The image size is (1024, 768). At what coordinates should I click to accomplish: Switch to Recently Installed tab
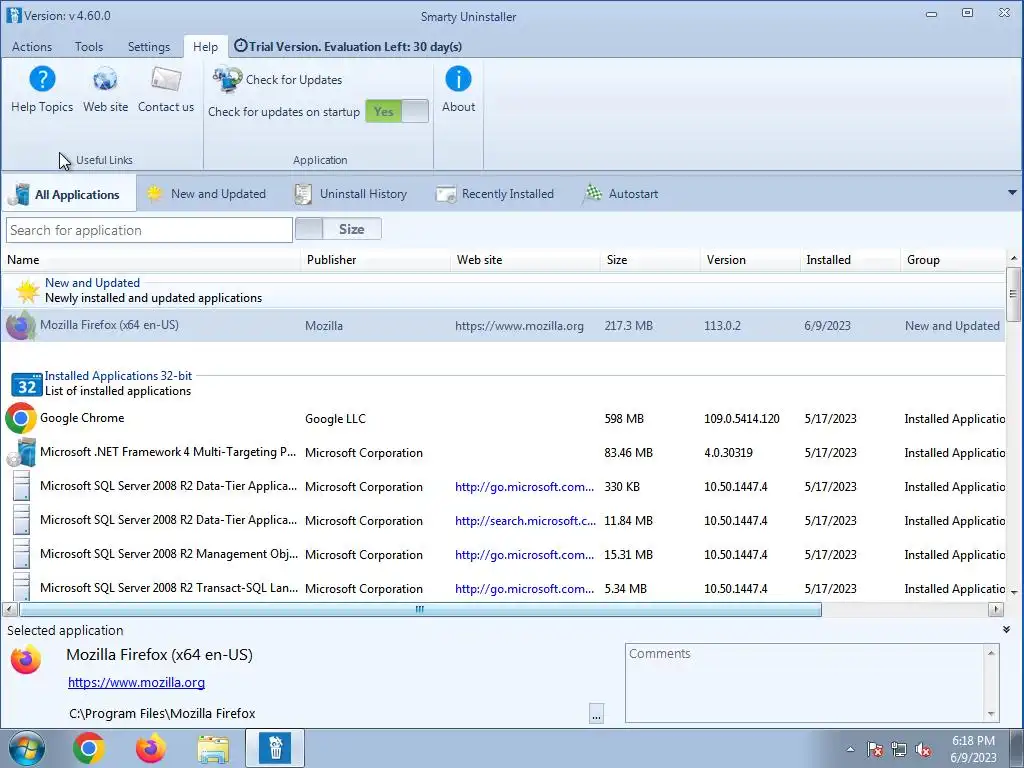pyautogui.click(x=495, y=194)
